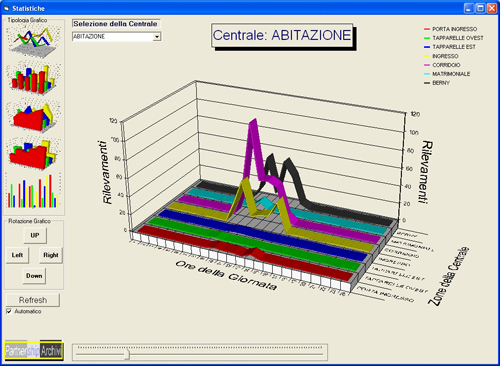
Task: Rotate chart with Down button
Action: (34, 276)
